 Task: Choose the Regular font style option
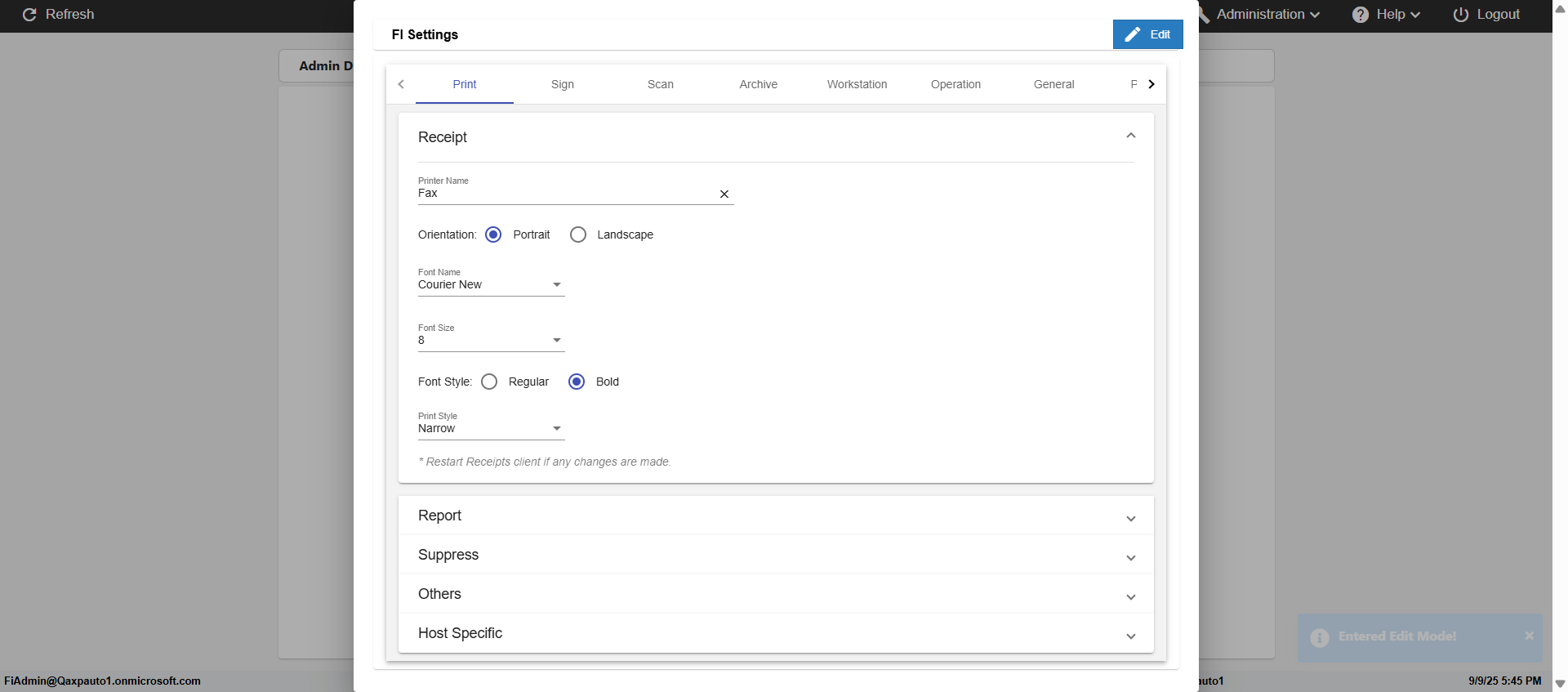point(489,382)
